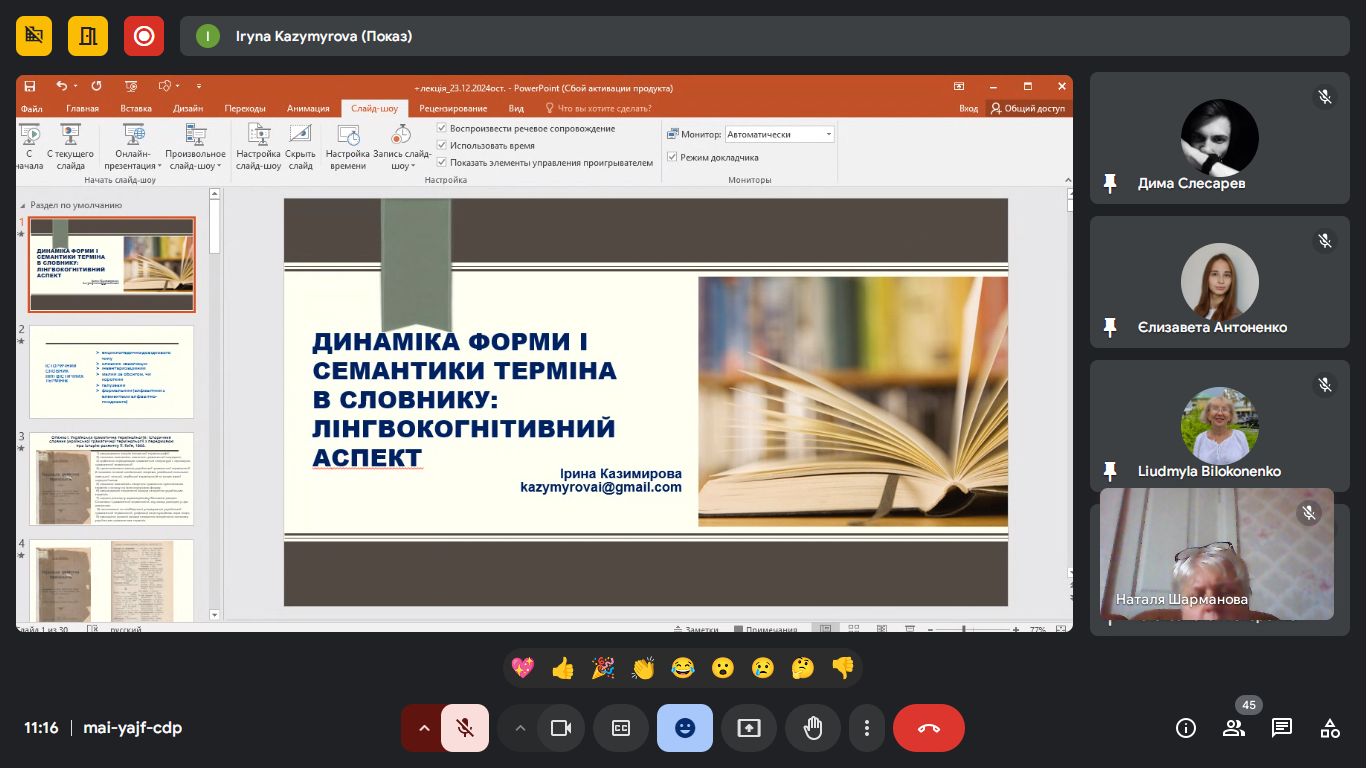
Task: Show the participants list icon
Action: point(1234,728)
